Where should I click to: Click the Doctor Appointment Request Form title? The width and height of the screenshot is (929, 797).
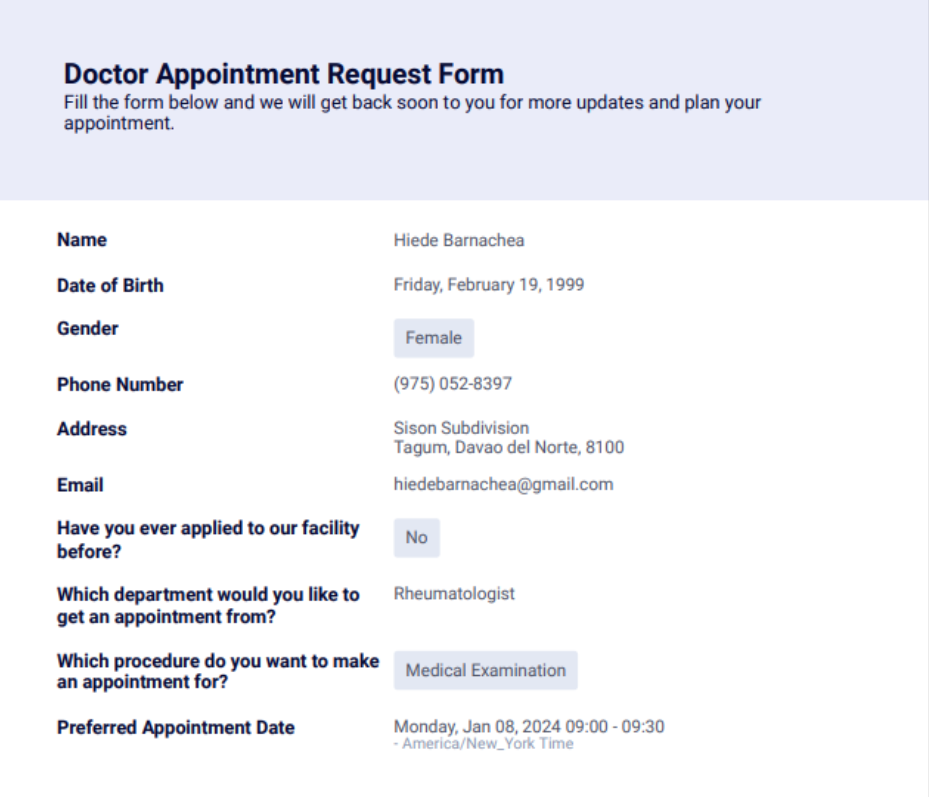[x=284, y=74]
